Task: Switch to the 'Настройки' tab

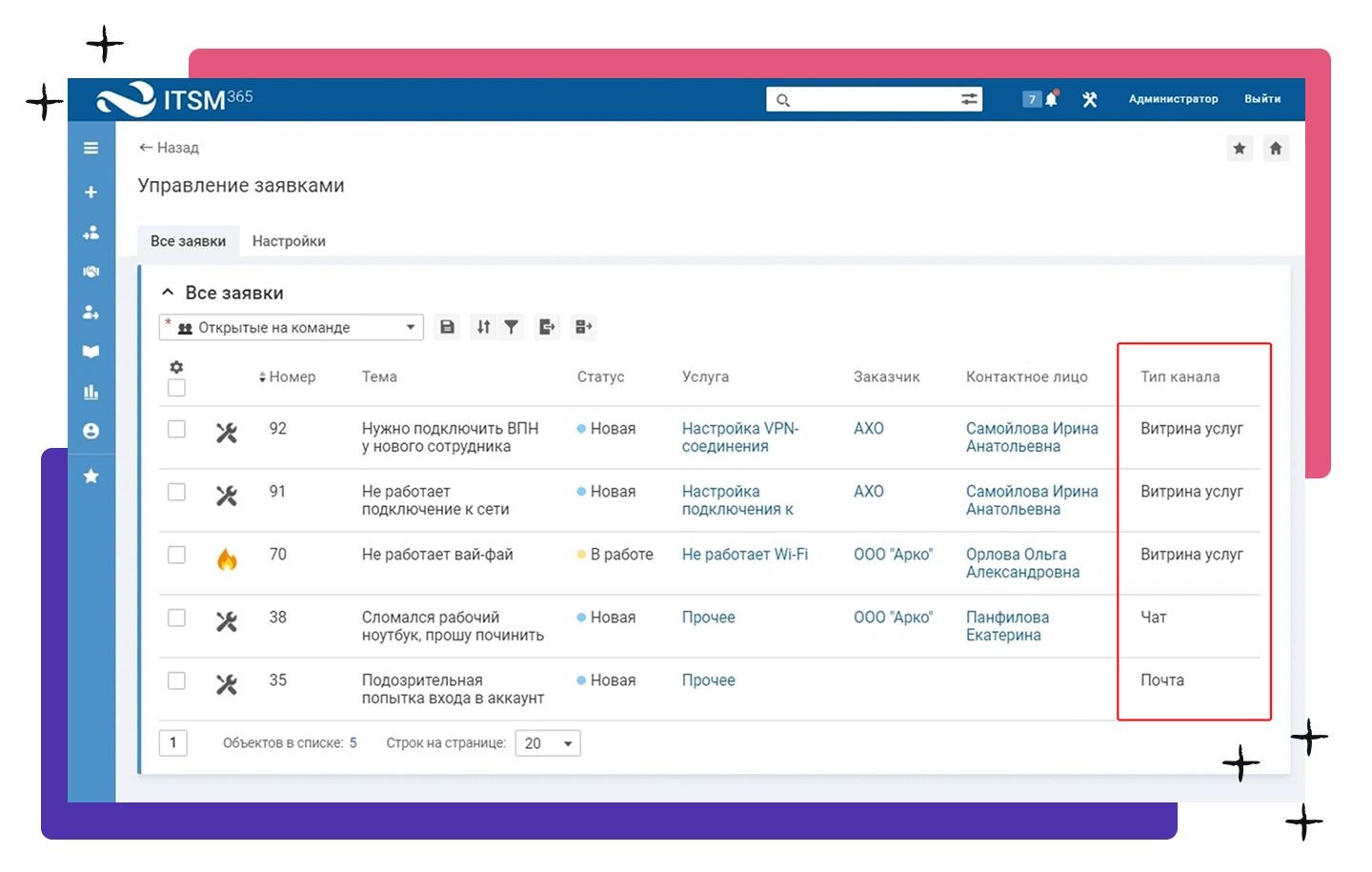Action: pos(289,241)
